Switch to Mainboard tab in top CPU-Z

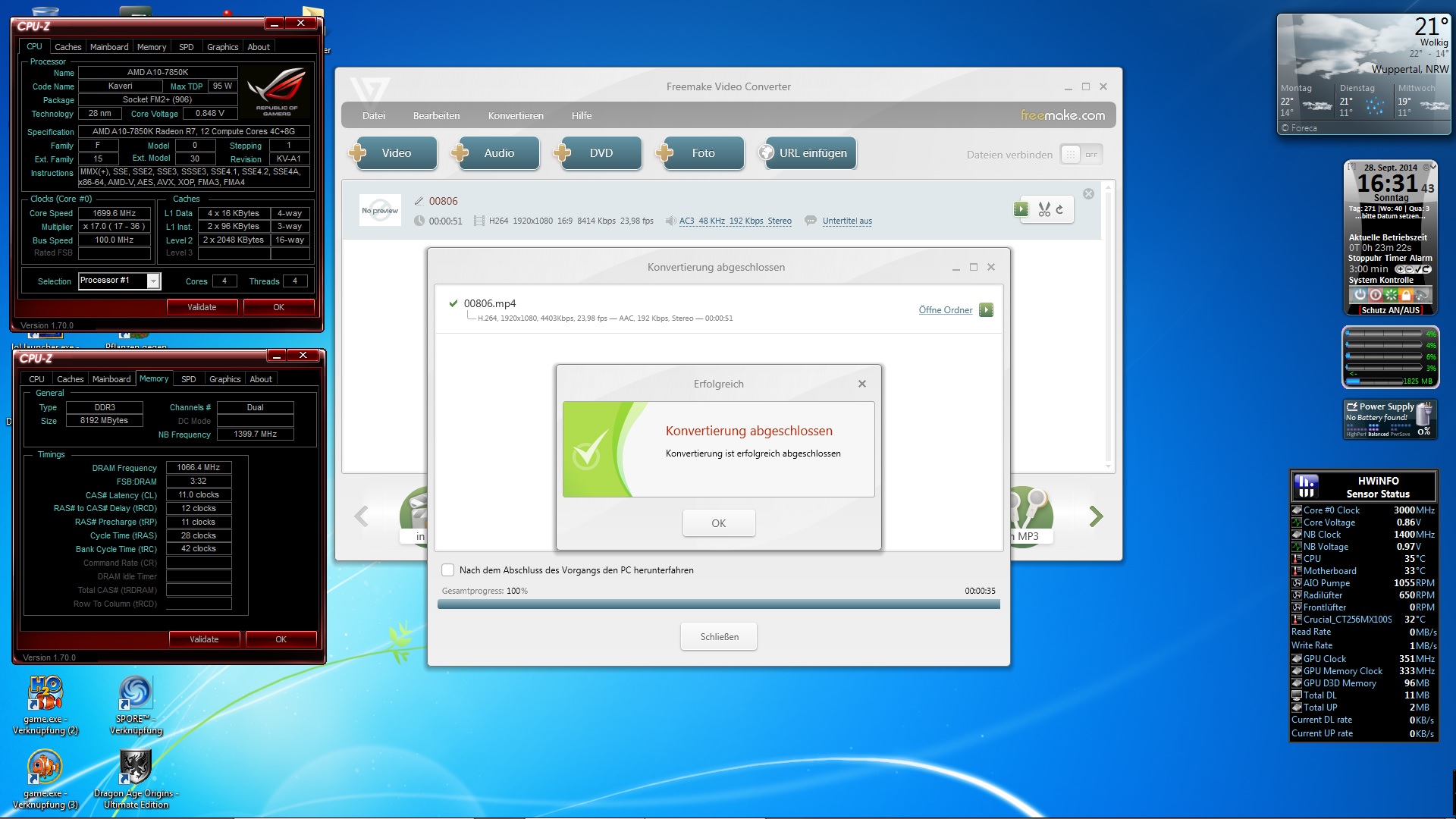point(109,47)
